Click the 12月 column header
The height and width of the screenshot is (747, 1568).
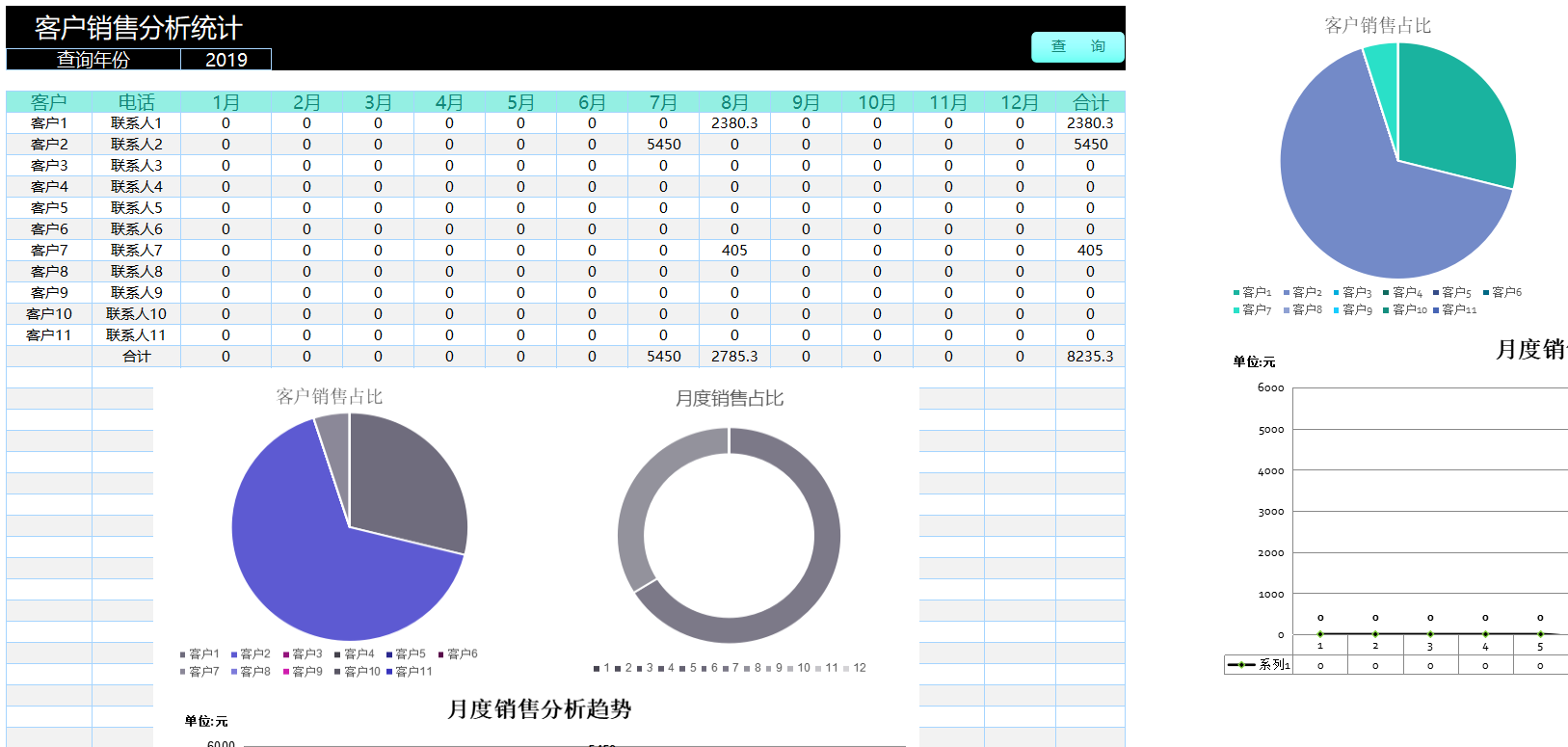(x=1020, y=102)
